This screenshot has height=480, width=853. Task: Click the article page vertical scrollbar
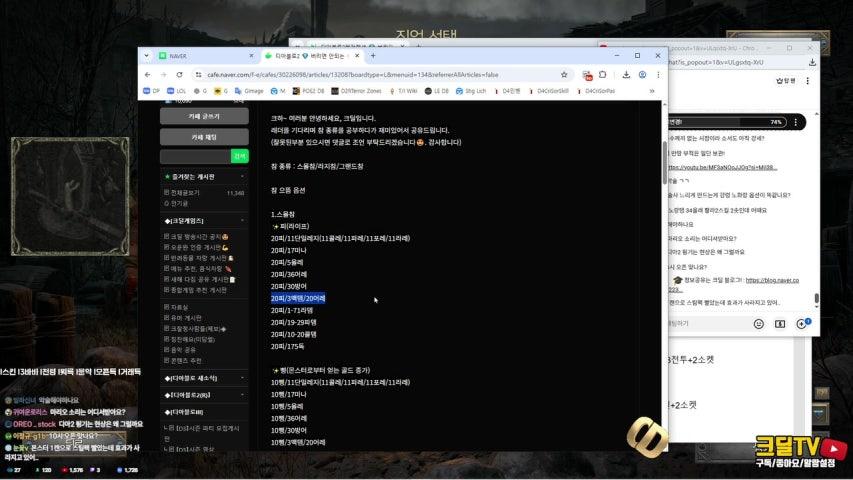coord(664,163)
